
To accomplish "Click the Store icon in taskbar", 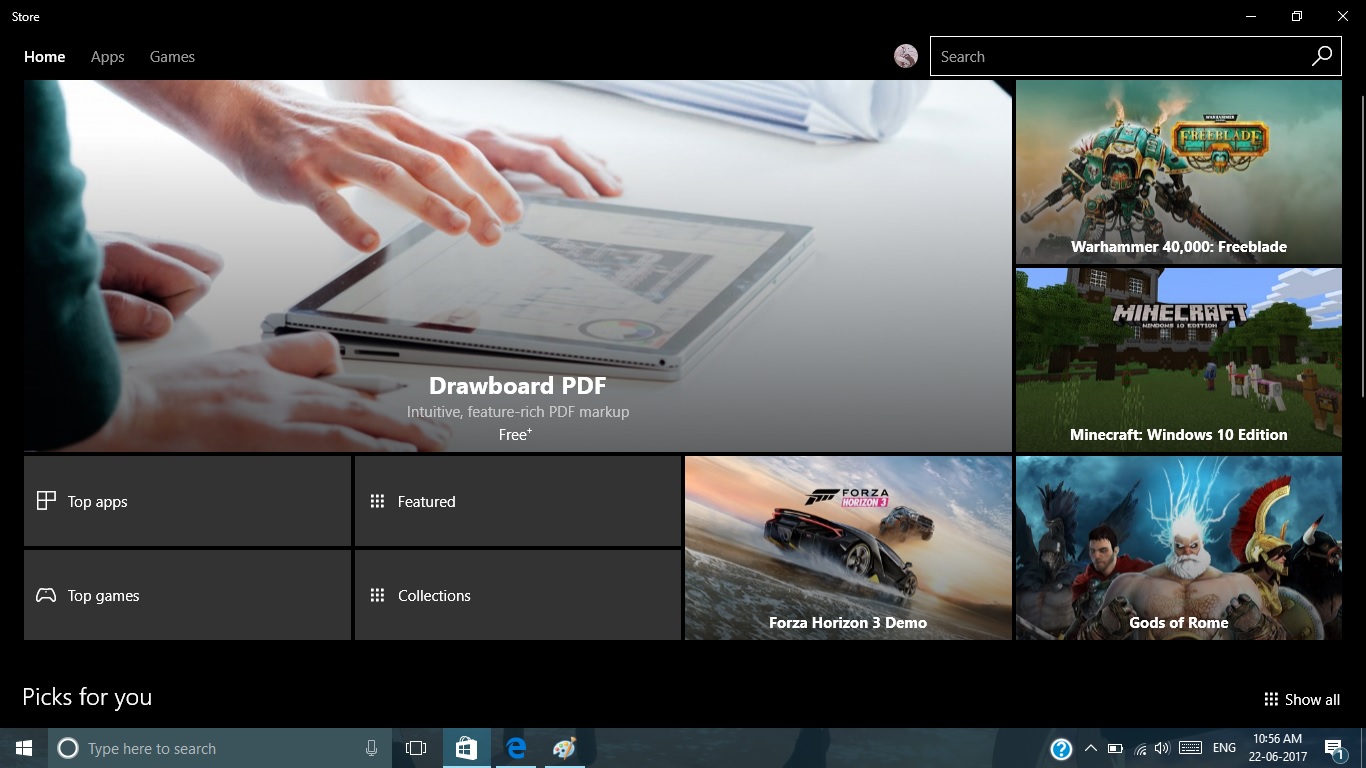I will (466, 748).
